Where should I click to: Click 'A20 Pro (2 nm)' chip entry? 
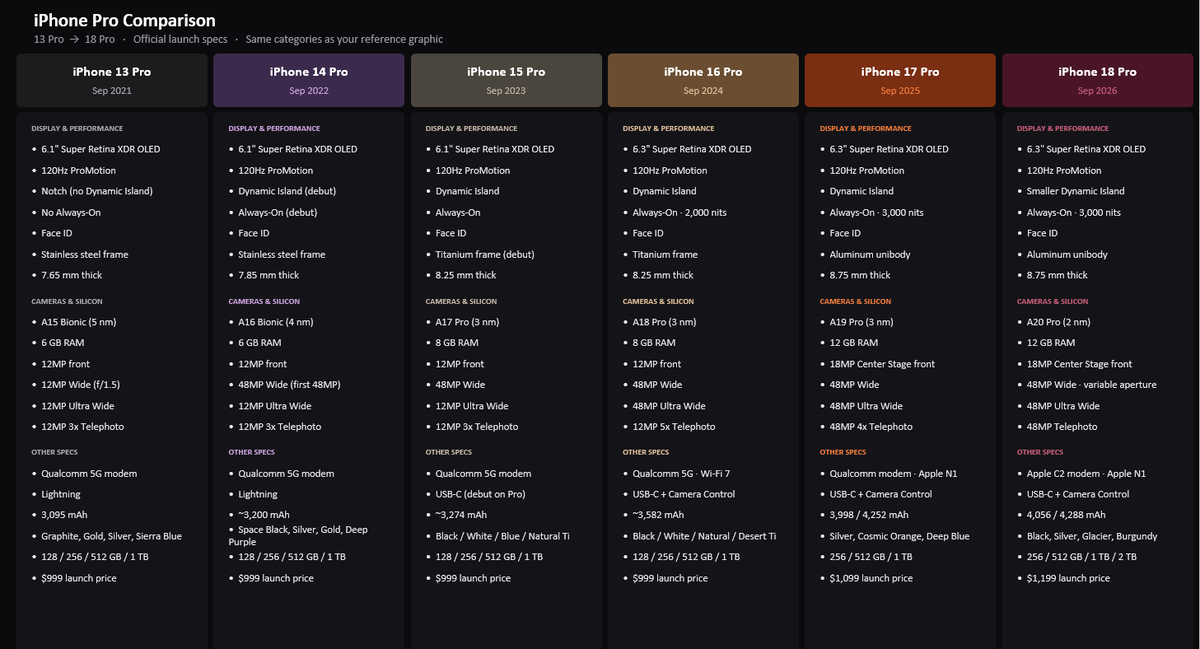[1059, 322]
